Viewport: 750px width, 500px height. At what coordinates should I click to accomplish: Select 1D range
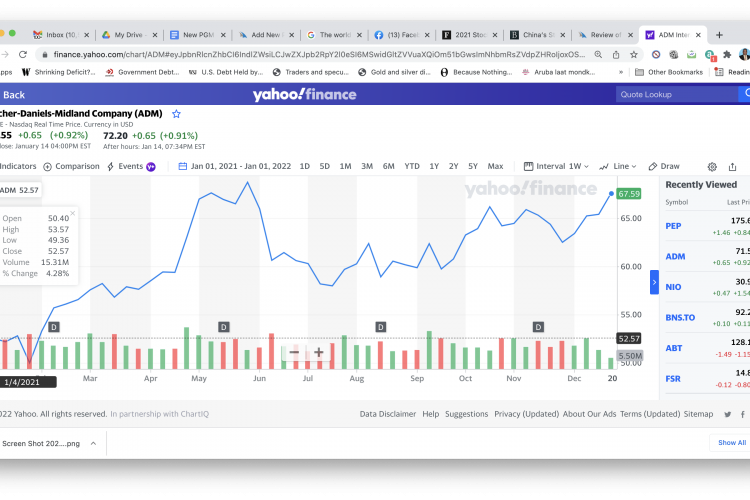coord(305,166)
